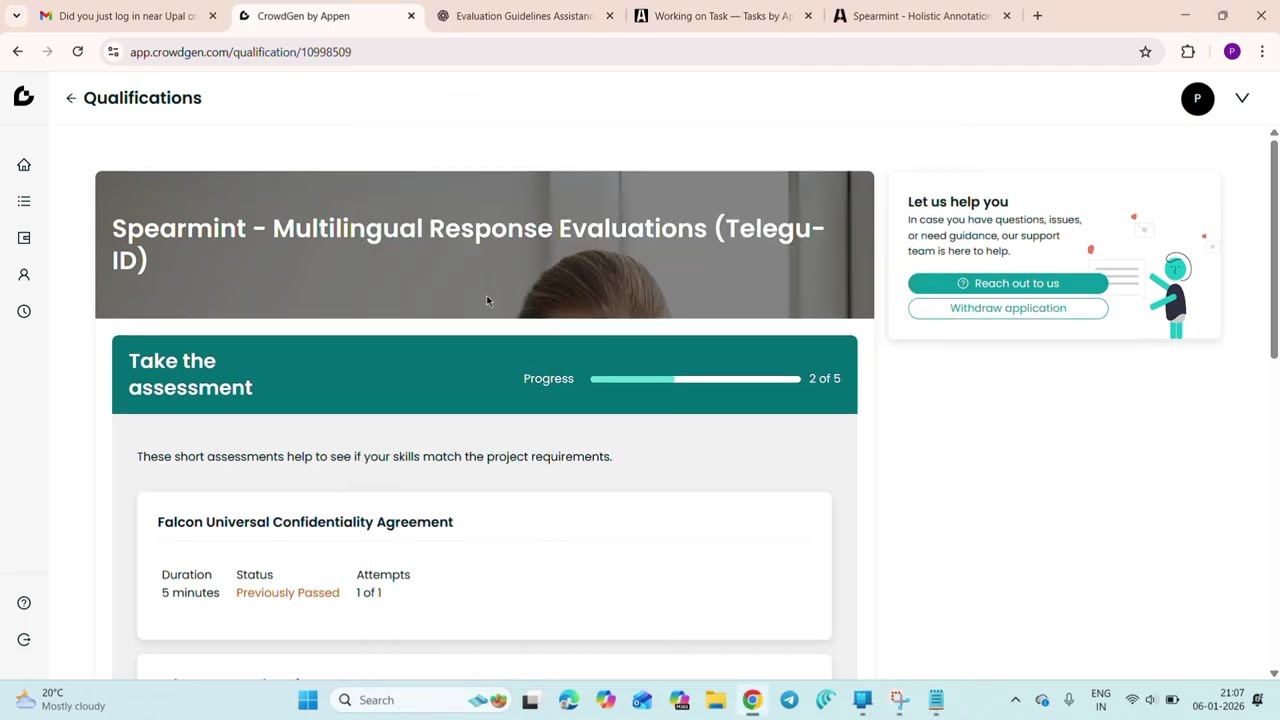Click the browser Forward button

48,52
